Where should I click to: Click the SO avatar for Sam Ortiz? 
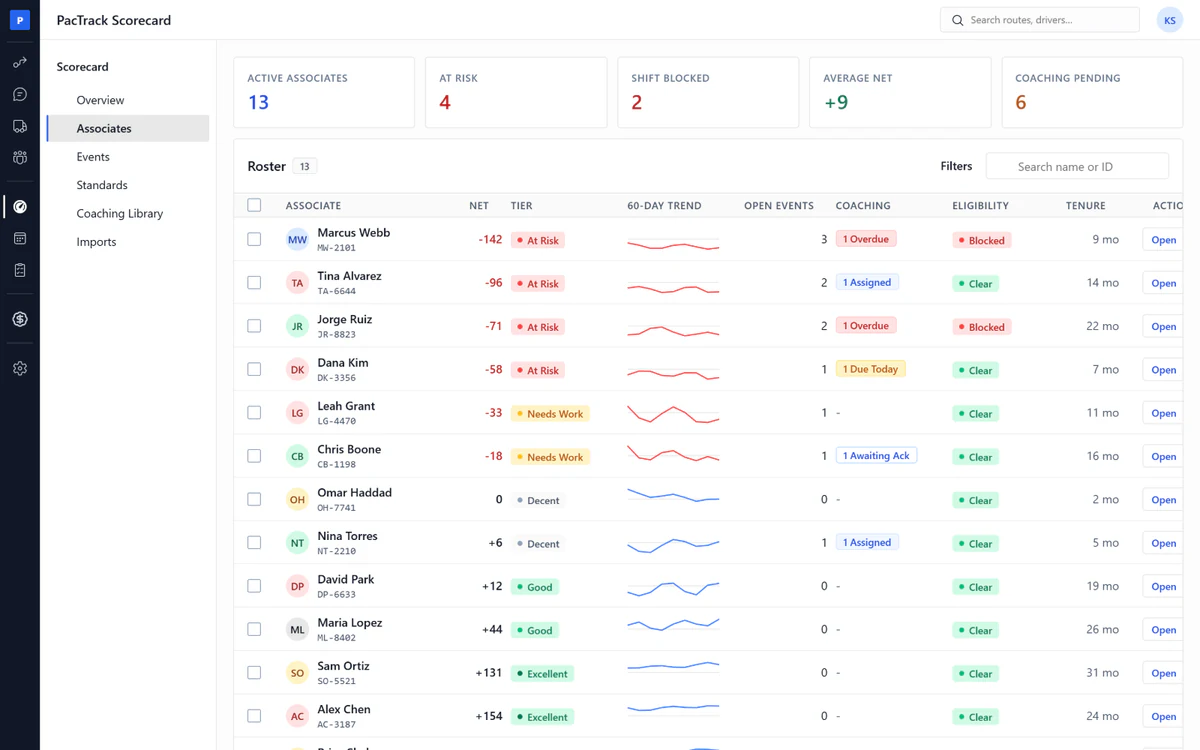[x=297, y=673]
